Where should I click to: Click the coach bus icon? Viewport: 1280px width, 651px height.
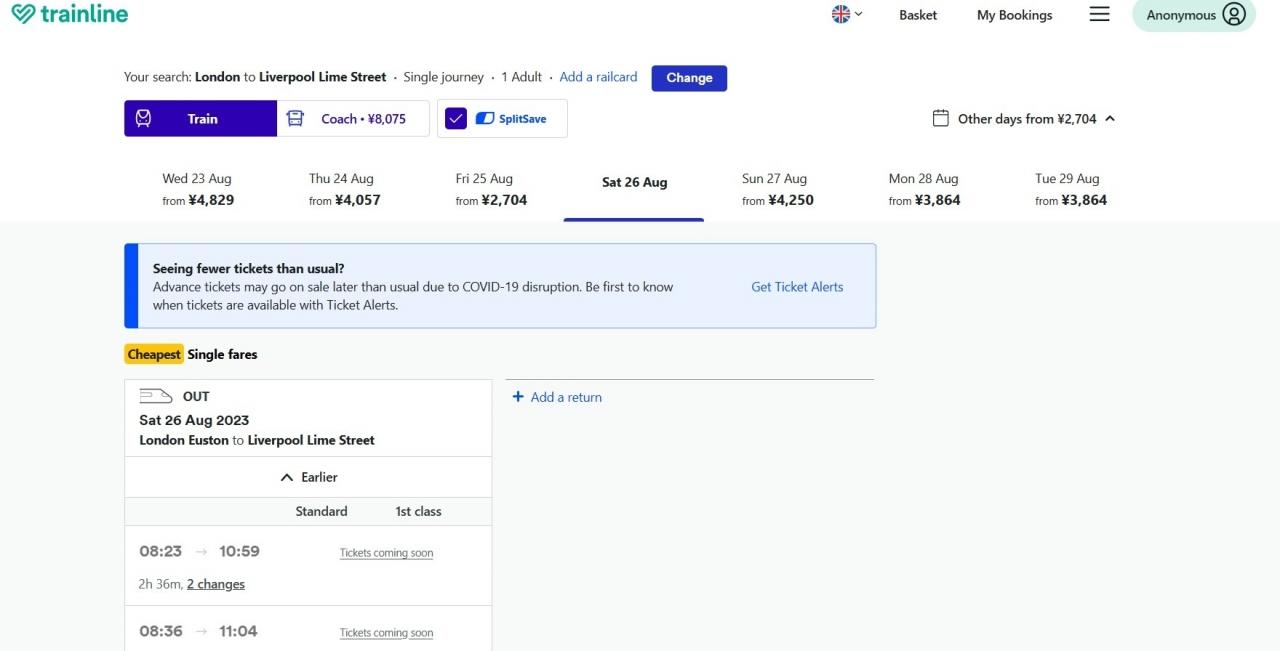click(295, 118)
